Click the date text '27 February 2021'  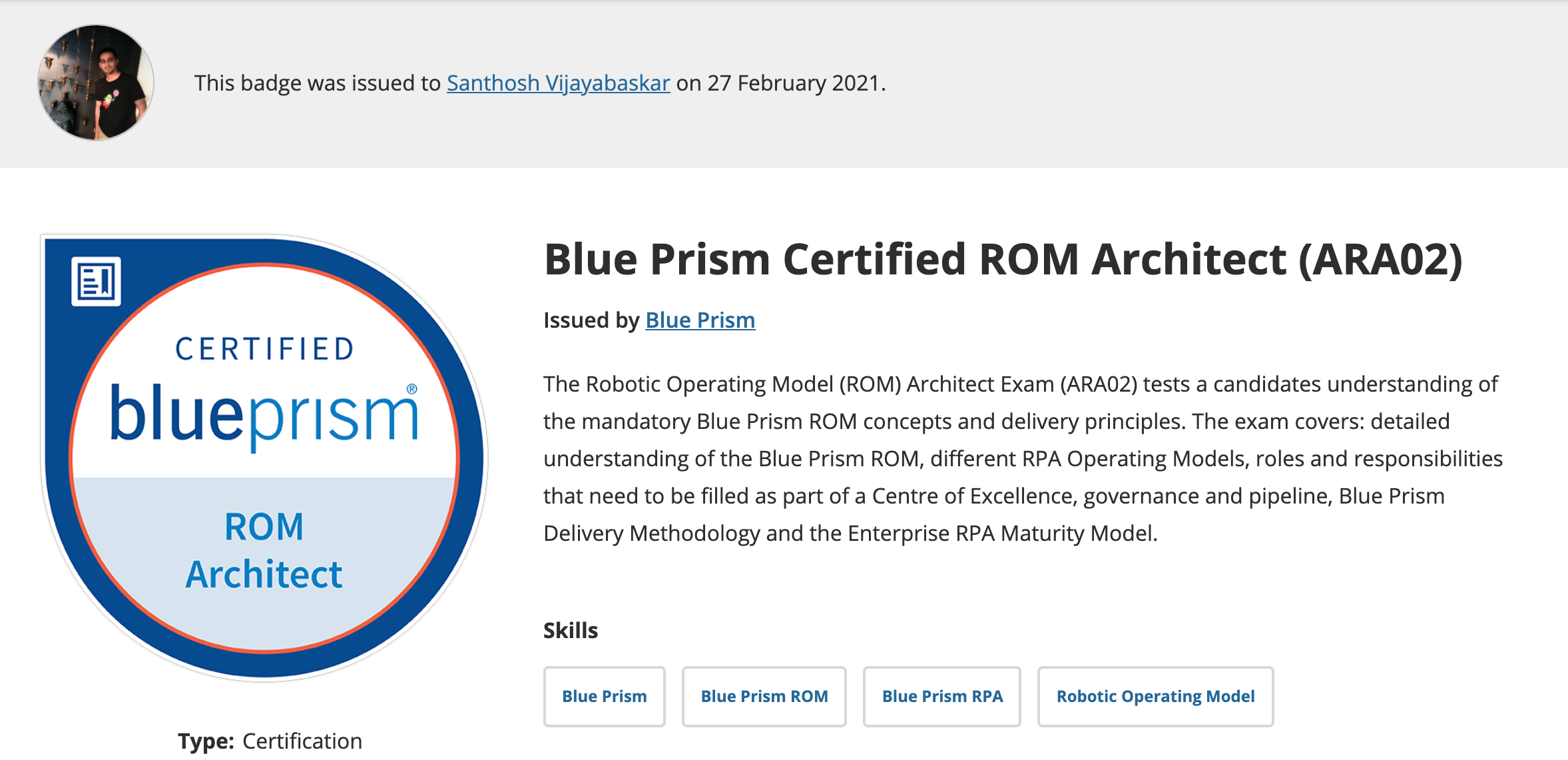(x=794, y=83)
